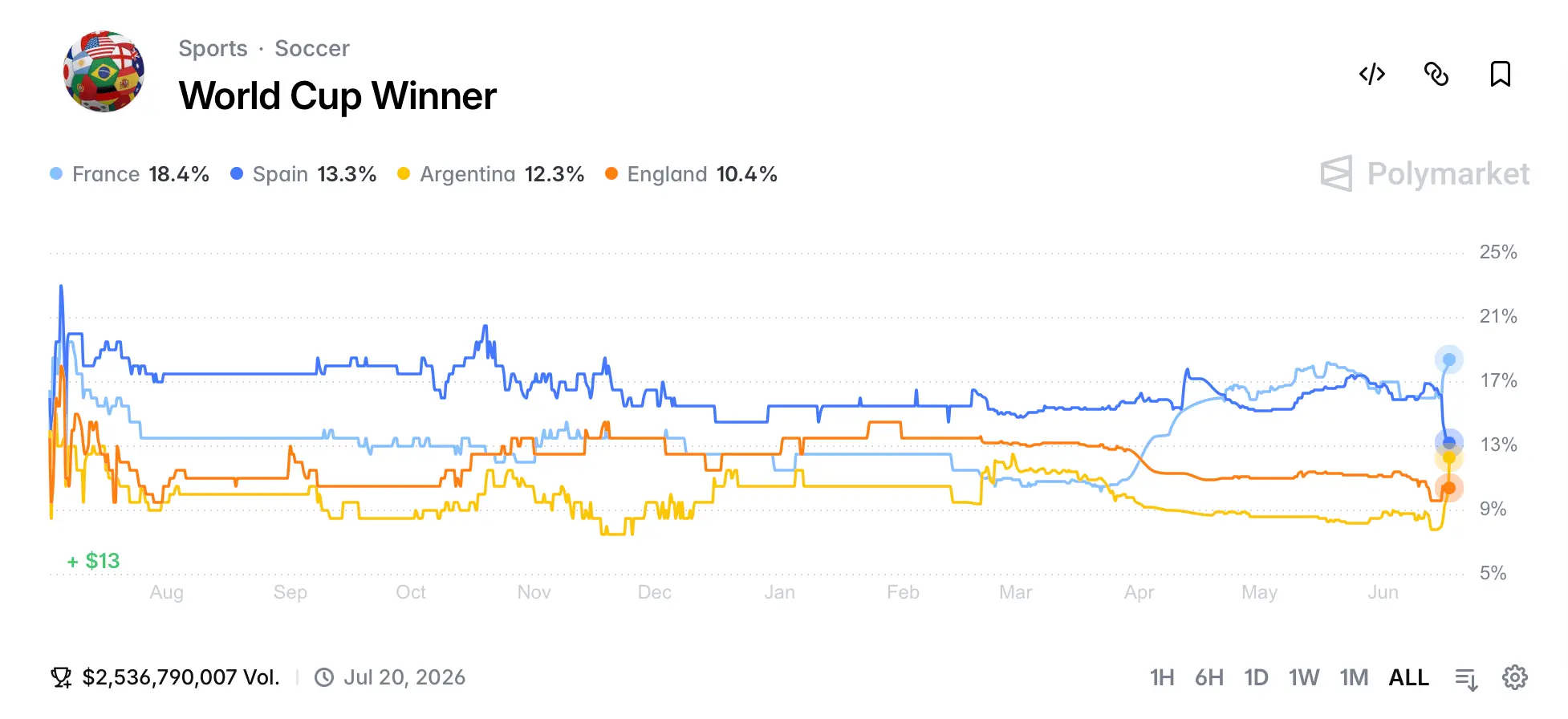The image size is (1568, 719).
Task: Switch chart to 1W range
Action: [1304, 678]
